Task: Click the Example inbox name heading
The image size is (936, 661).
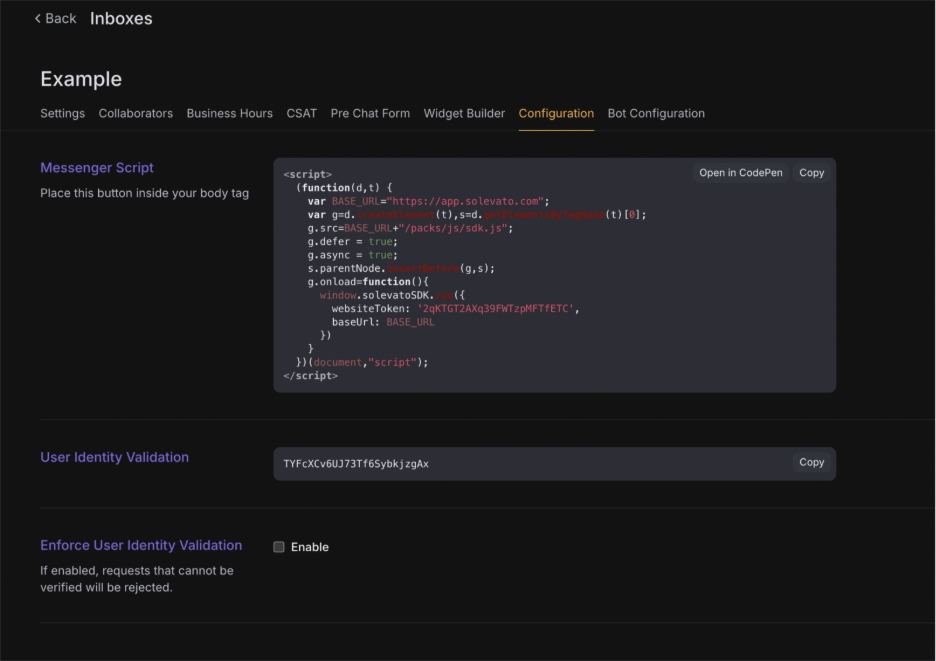Action: tap(81, 79)
